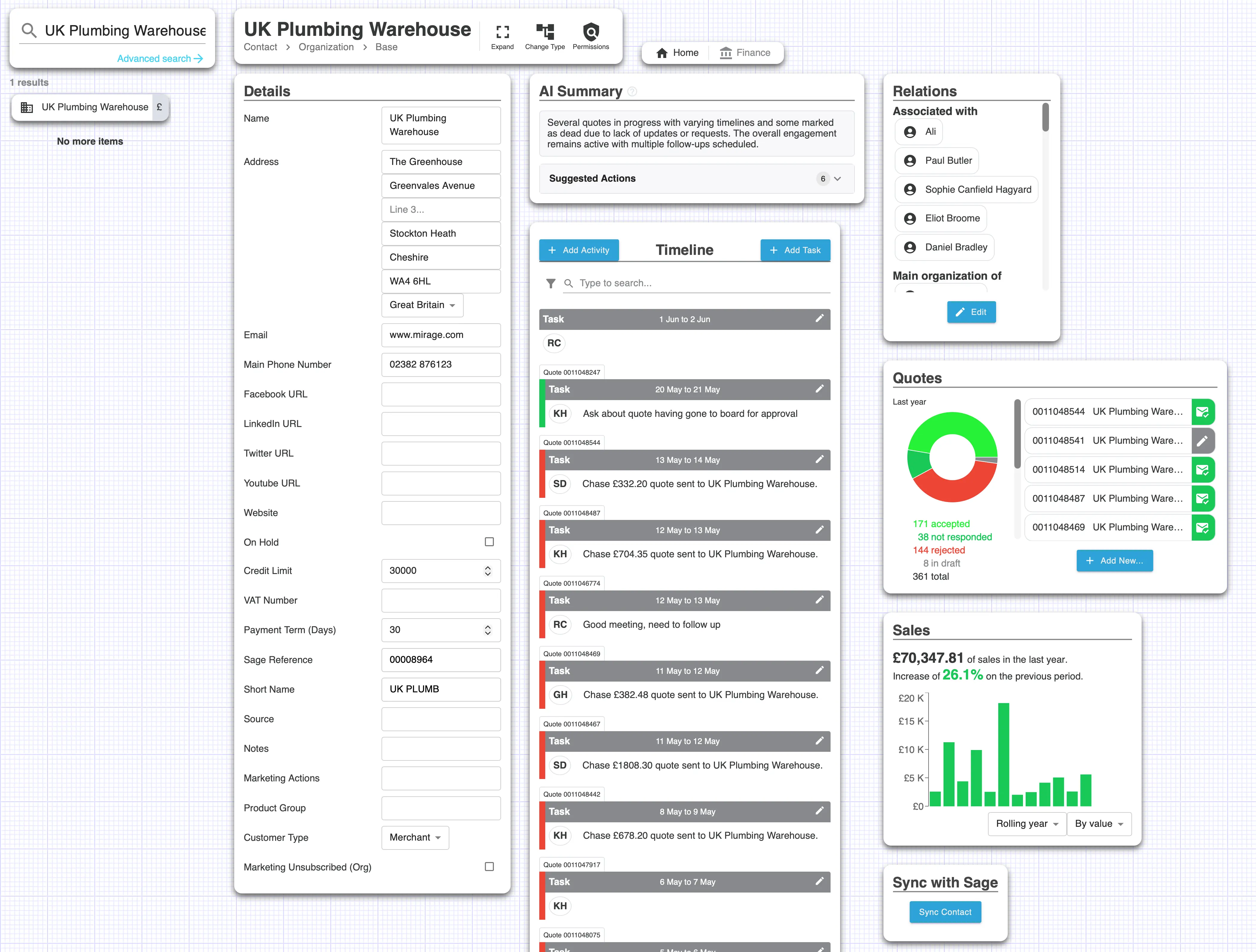Click draft pencil icon for quote 0011048541
The image size is (1256, 952).
pos(1203,441)
